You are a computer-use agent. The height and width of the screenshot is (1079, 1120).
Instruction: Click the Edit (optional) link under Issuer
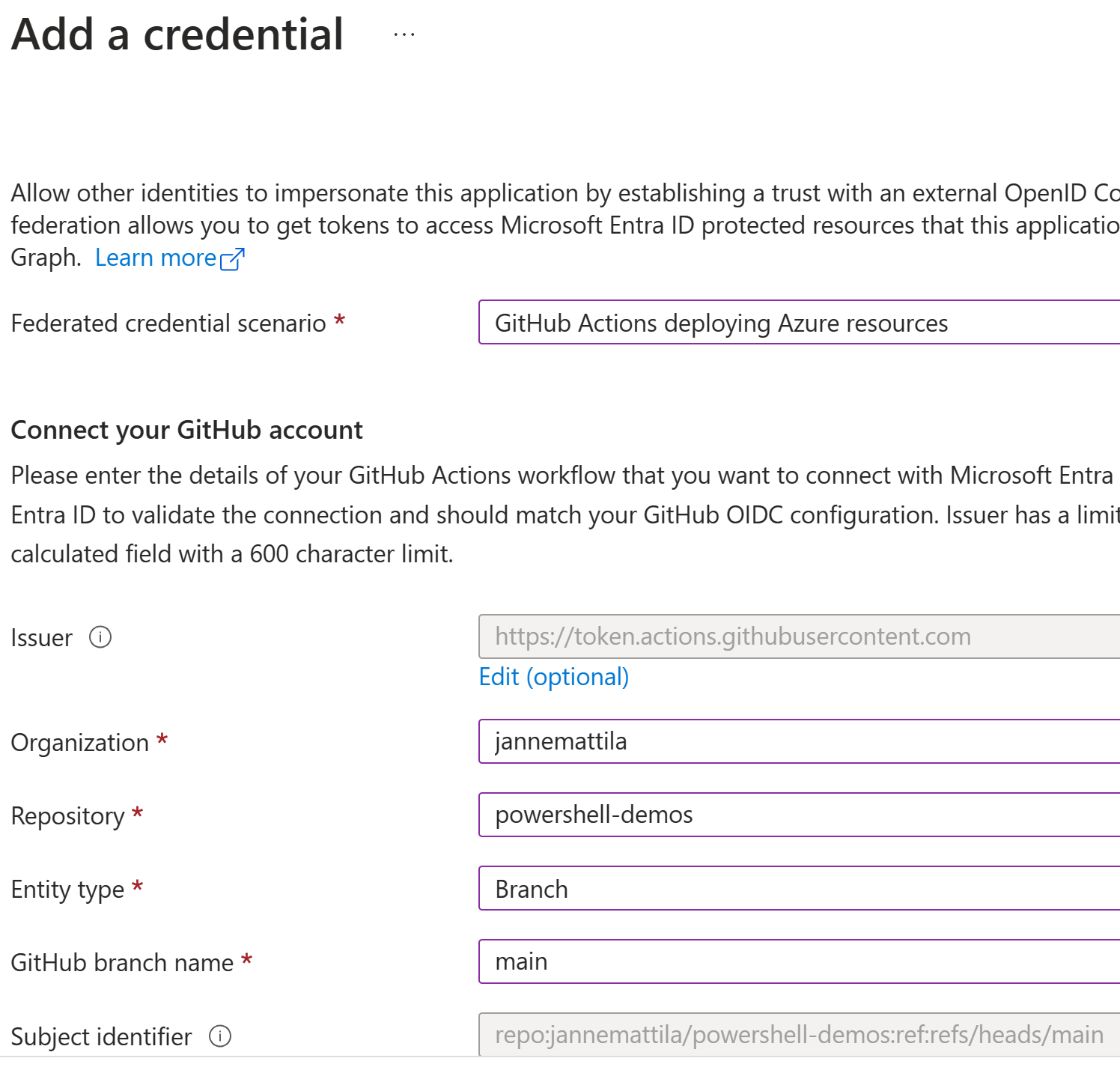pos(554,677)
